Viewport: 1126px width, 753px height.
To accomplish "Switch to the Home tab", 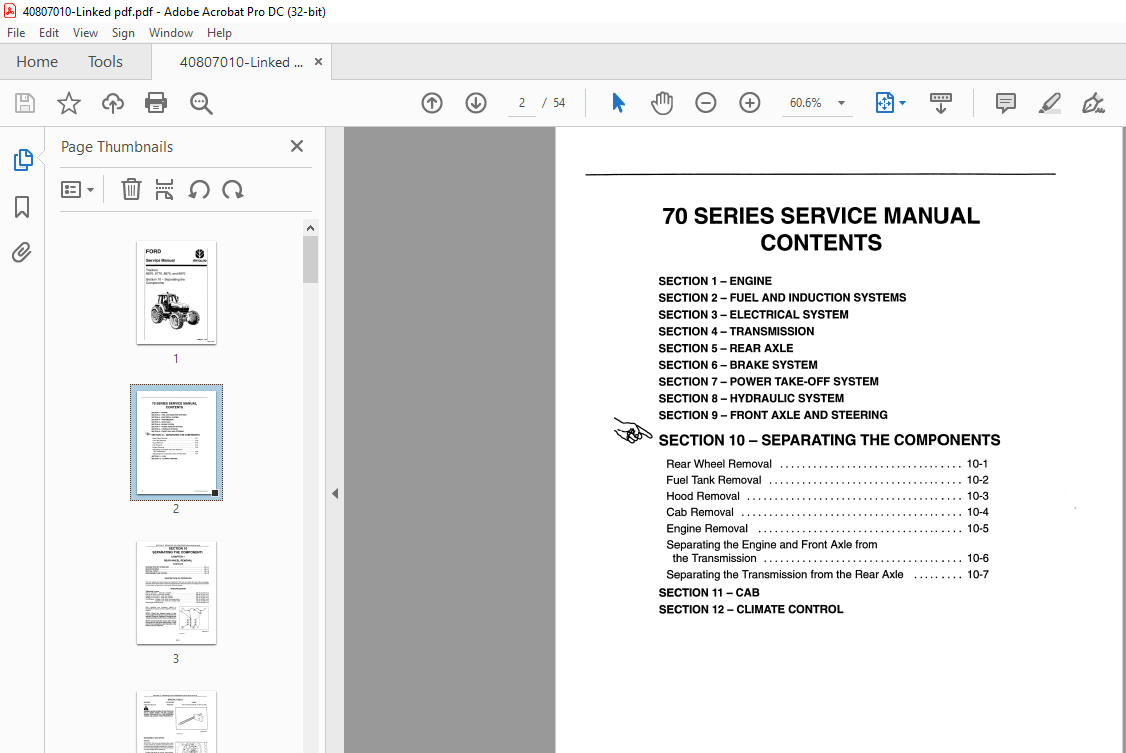I will click(37, 62).
